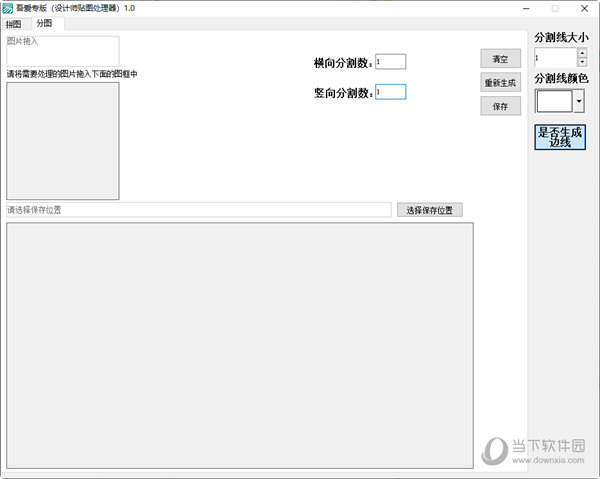
Task: Focus the 横向分割数 input field
Action: point(390,62)
